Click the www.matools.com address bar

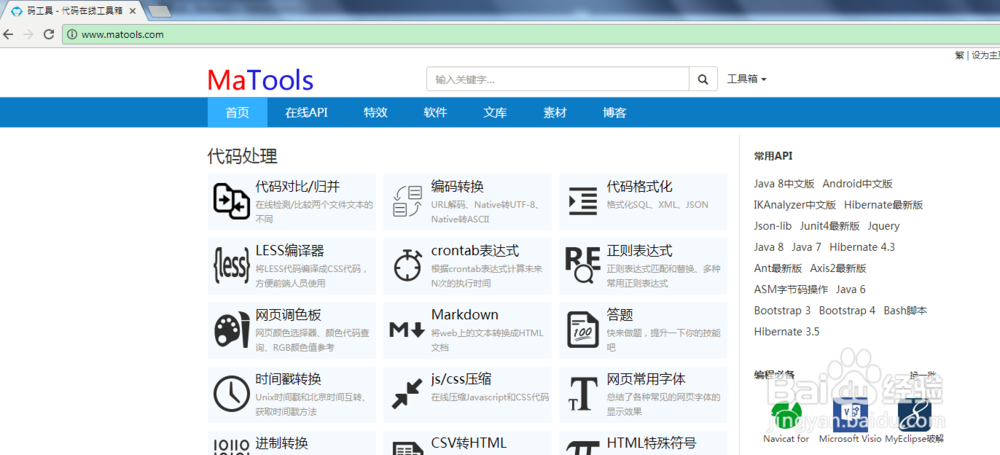tap(529, 34)
